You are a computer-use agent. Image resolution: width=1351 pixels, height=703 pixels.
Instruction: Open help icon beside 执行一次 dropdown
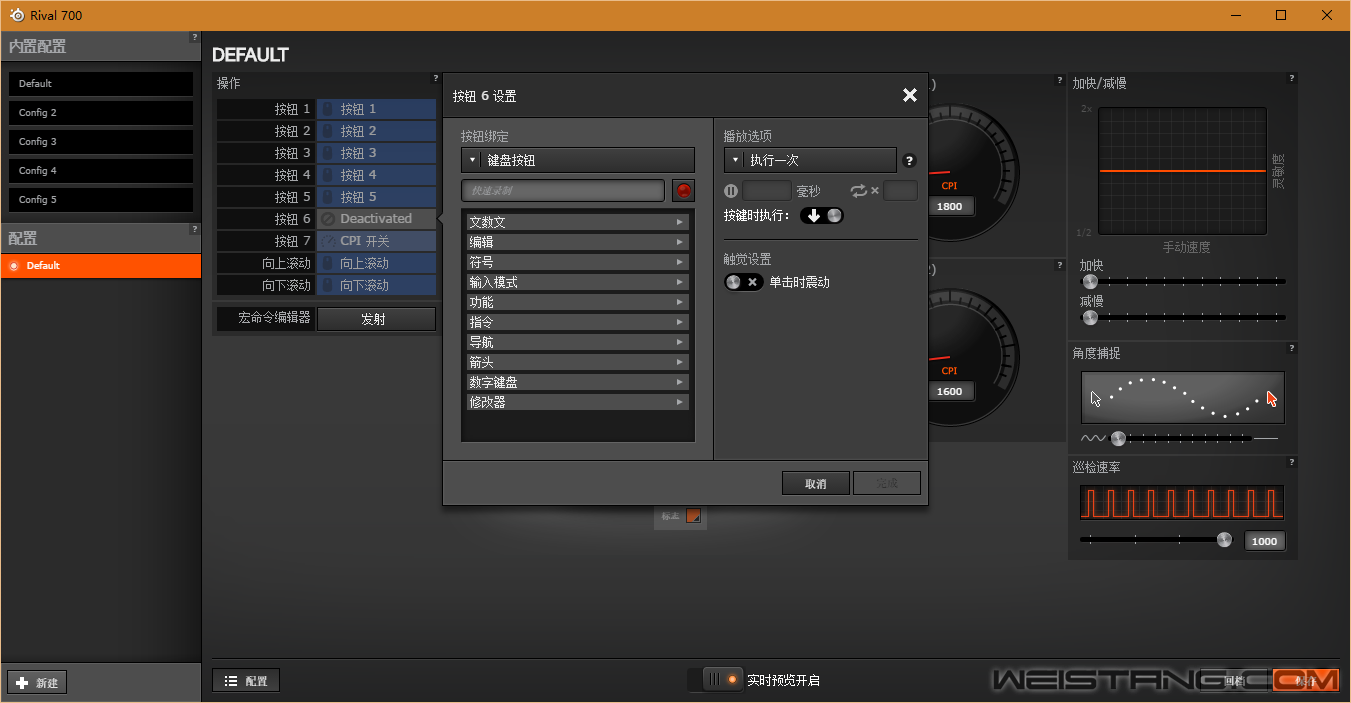click(909, 160)
